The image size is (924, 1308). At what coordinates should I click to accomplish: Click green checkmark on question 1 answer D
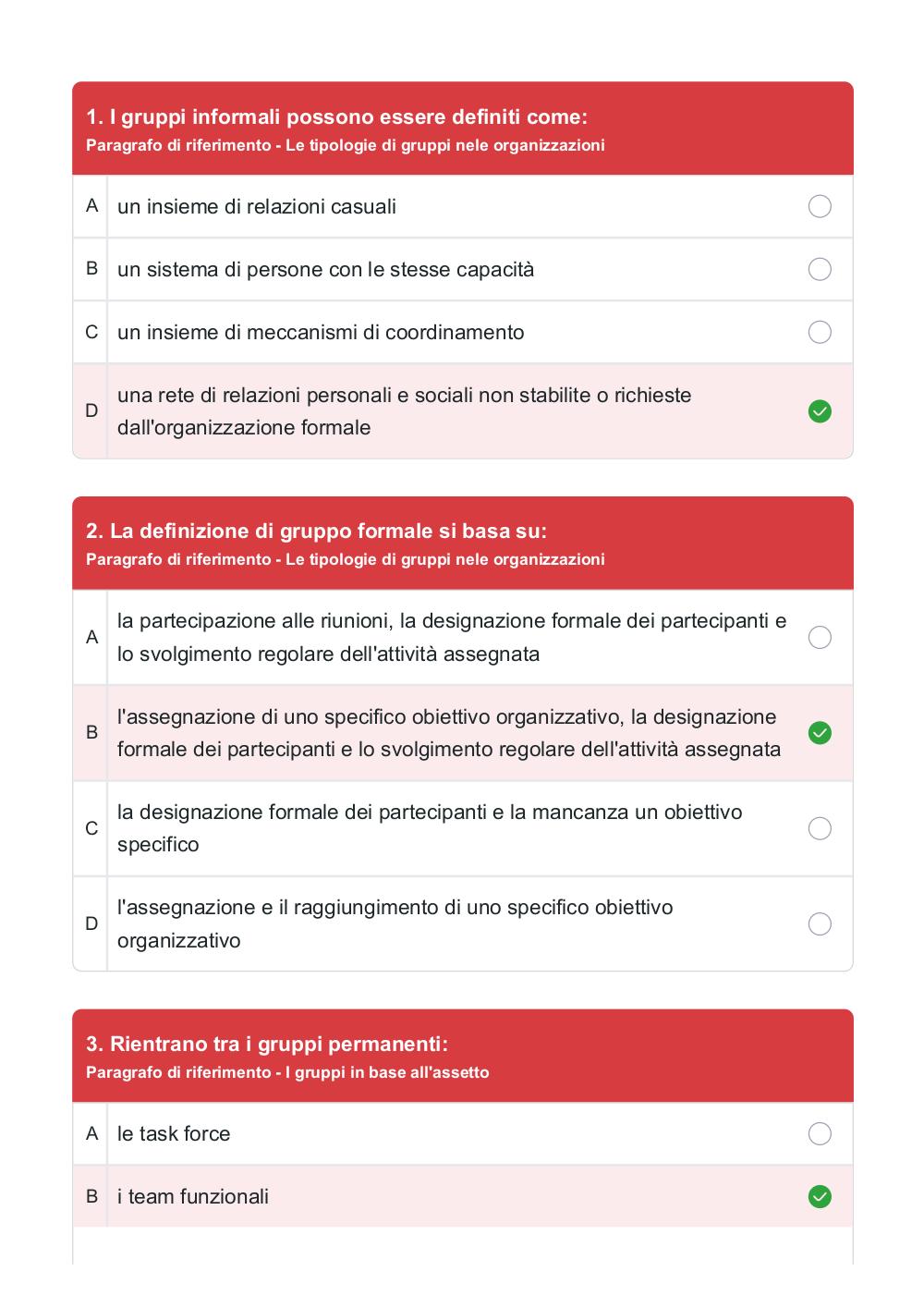820,411
